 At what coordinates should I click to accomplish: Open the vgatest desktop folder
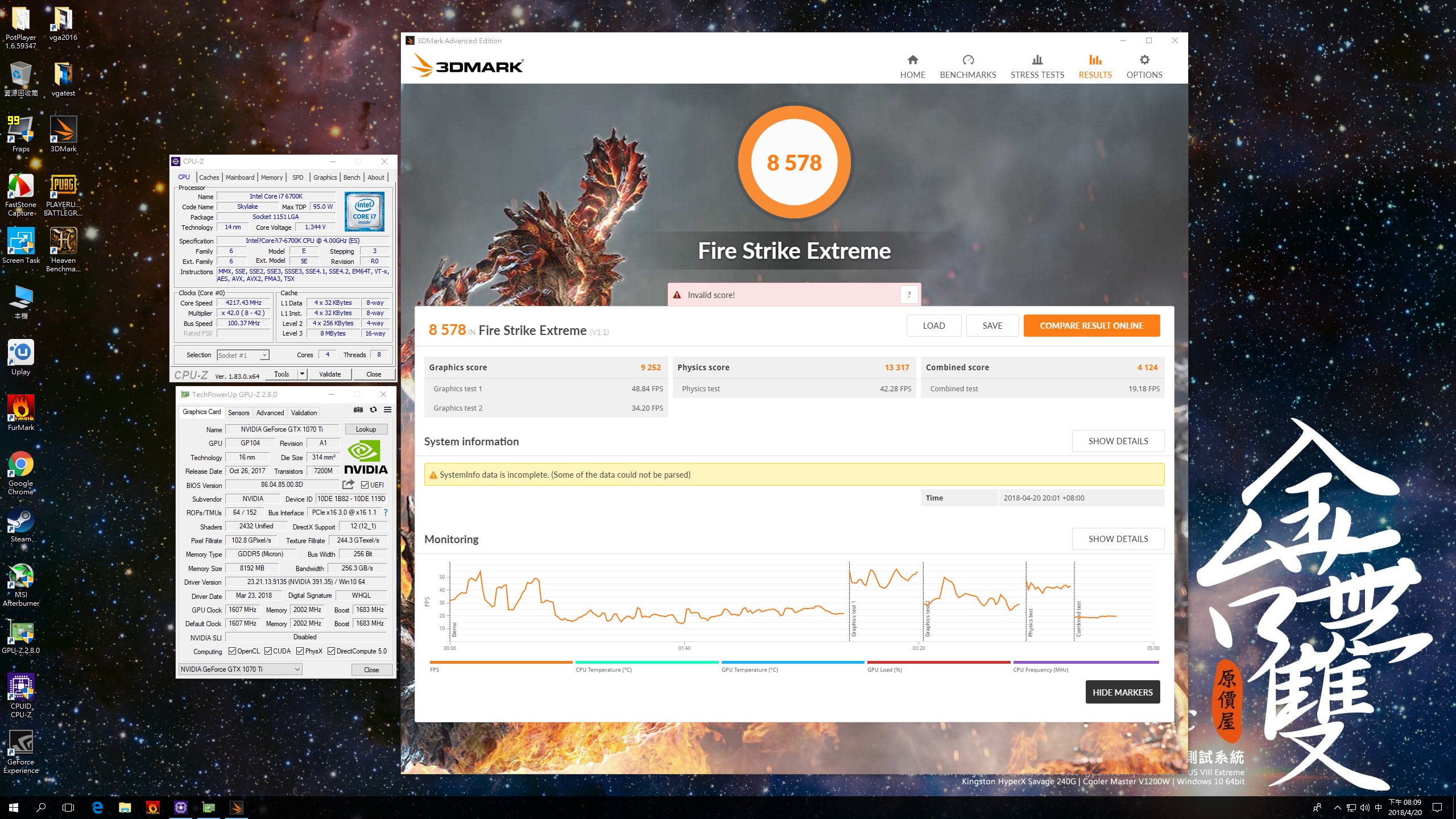(63, 79)
